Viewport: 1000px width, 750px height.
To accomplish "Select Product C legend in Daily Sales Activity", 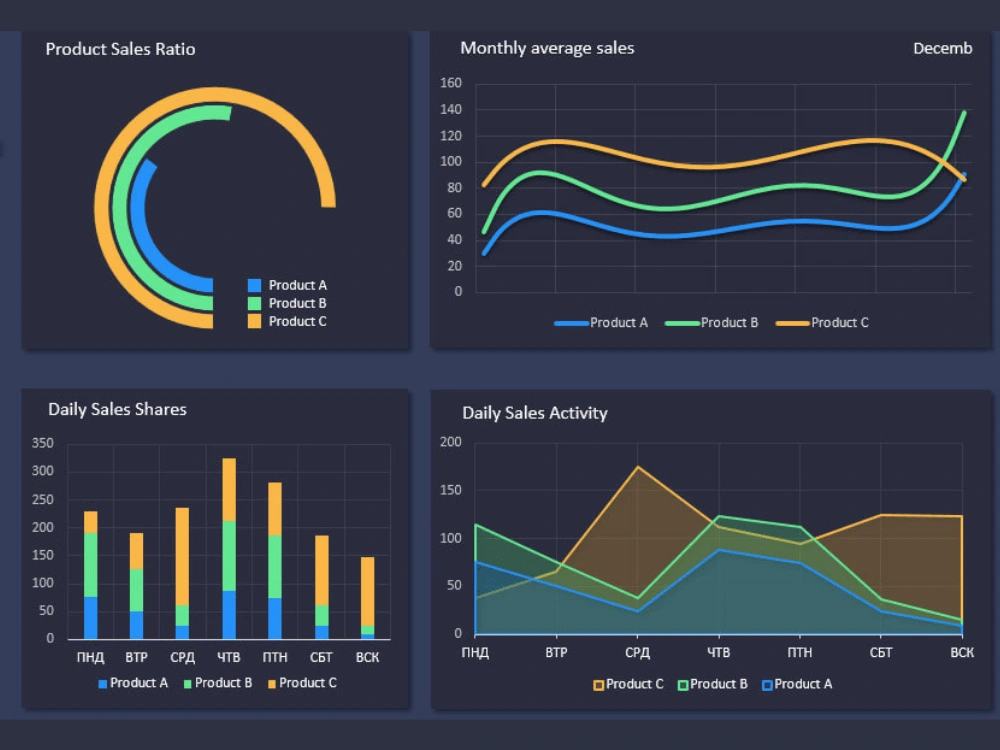I will click(600, 684).
